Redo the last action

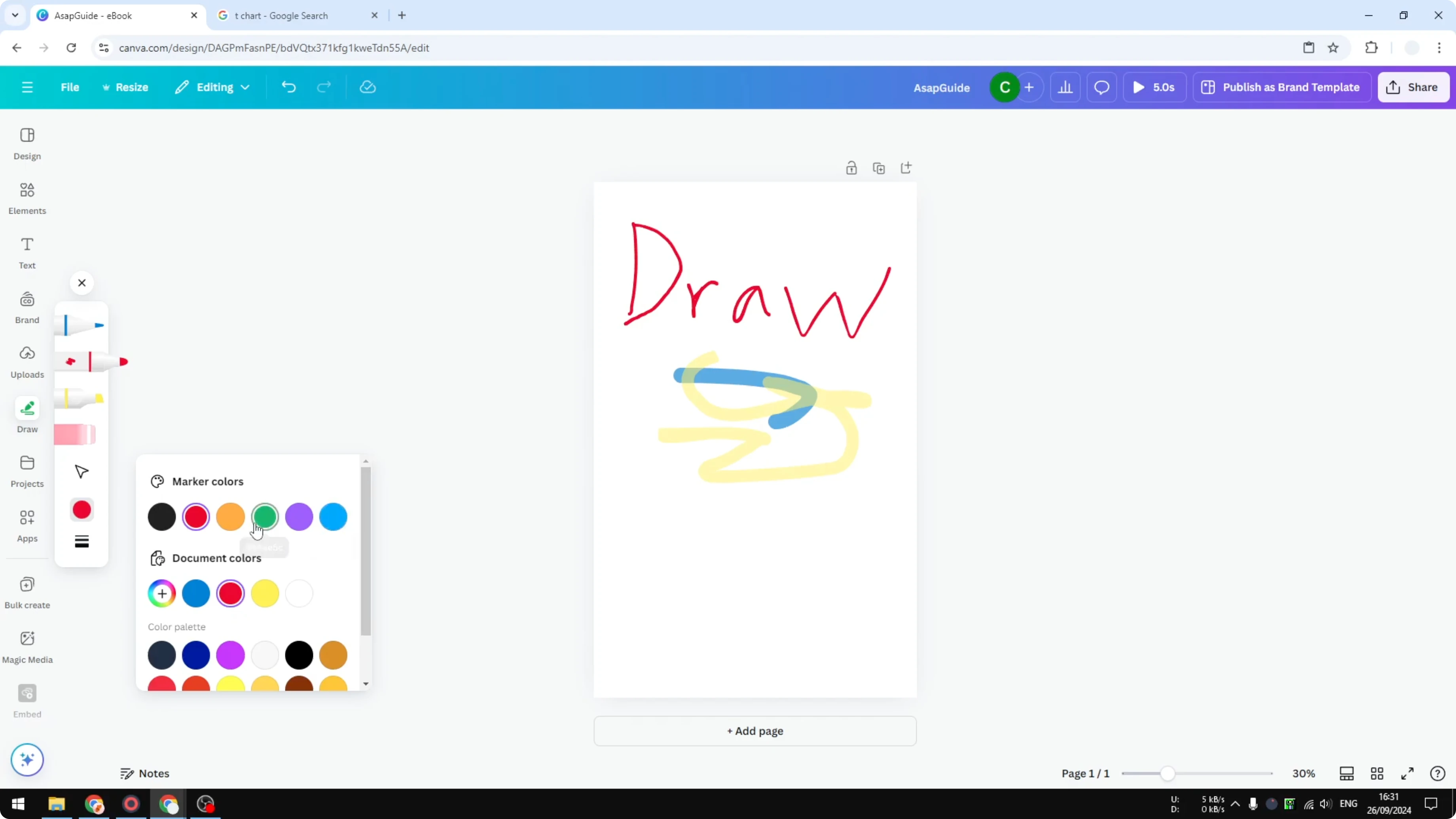[x=324, y=87]
